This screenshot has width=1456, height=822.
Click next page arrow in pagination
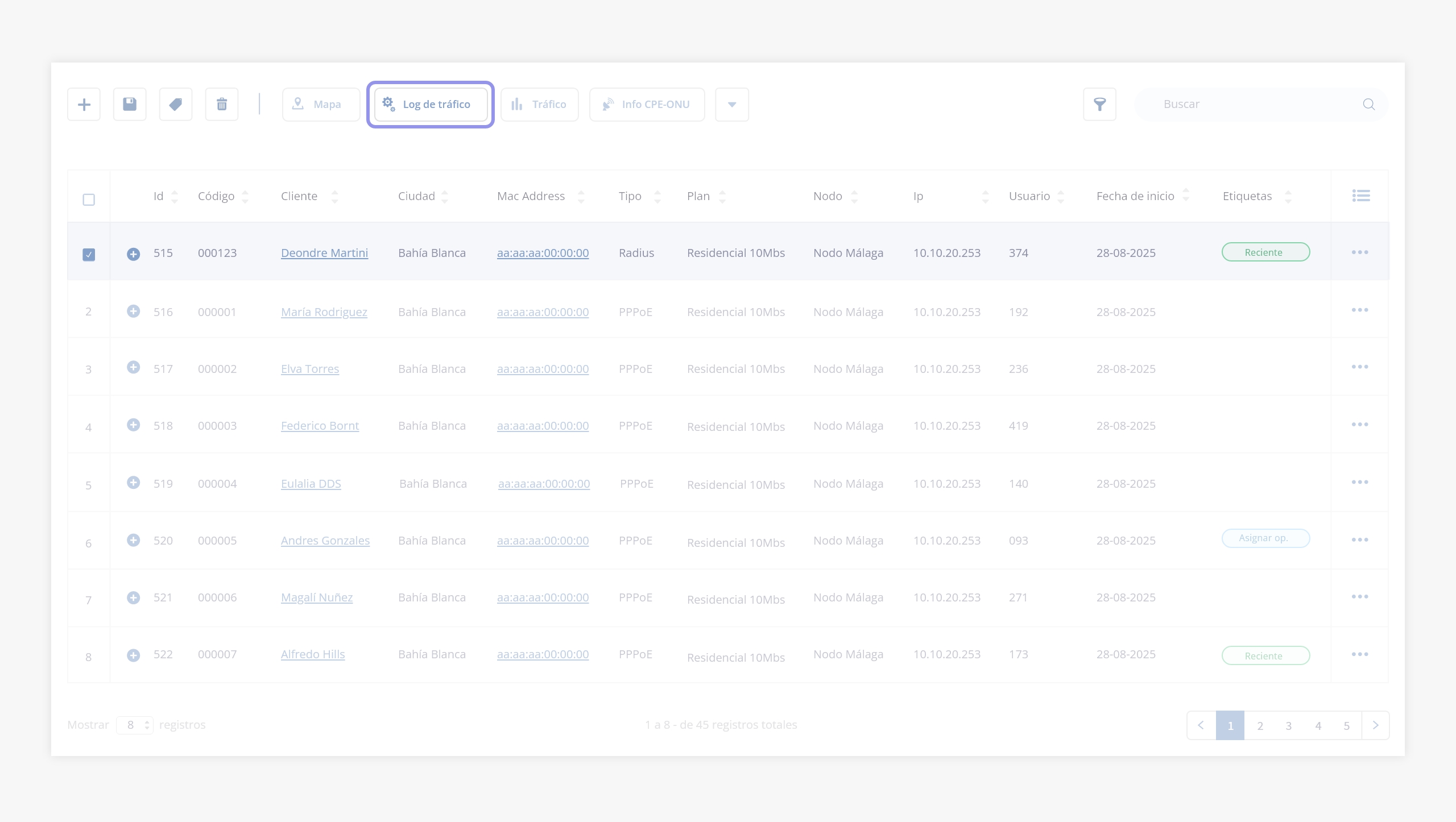point(1375,725)
